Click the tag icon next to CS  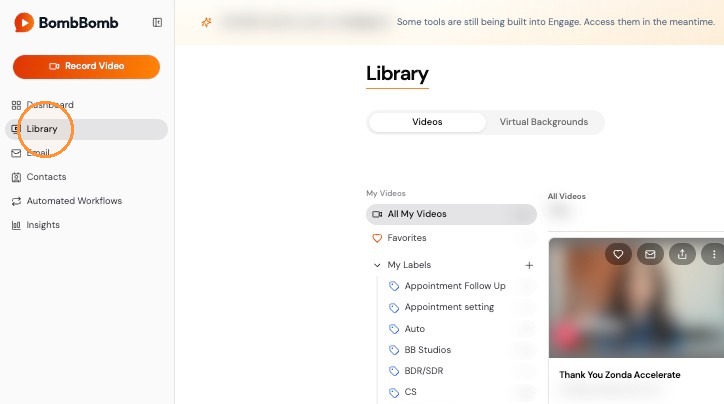pos(394,392)
